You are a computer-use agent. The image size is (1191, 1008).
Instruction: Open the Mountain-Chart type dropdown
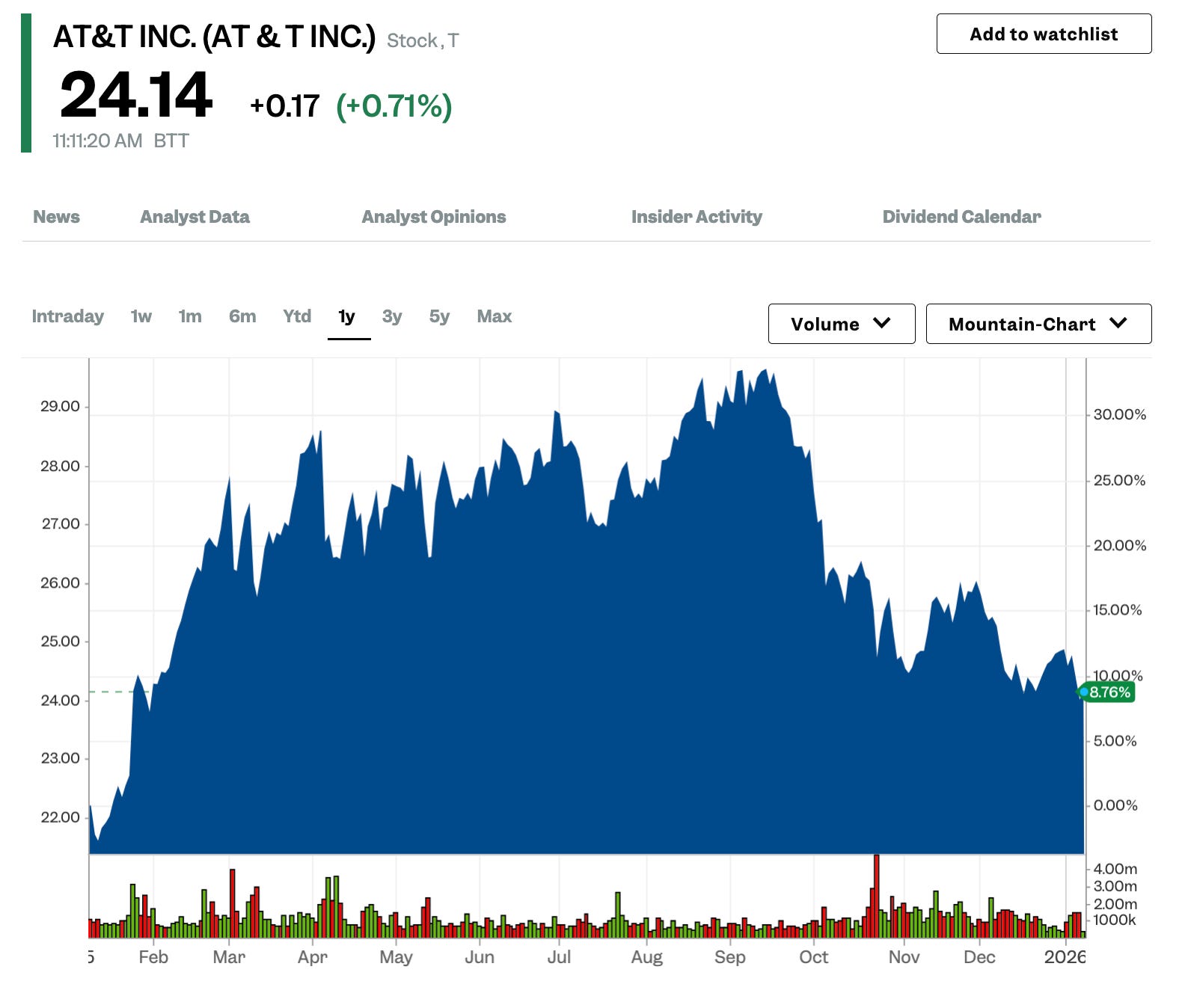(1038, 324)
